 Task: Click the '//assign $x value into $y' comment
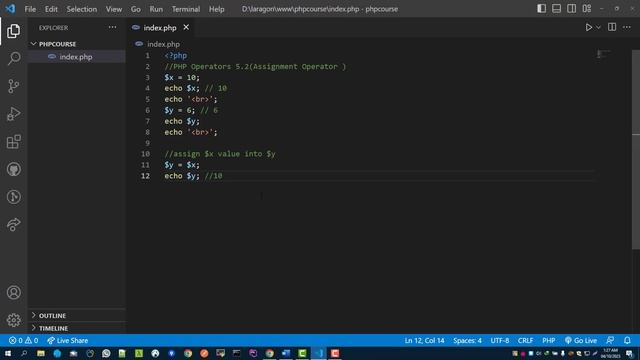220,154
